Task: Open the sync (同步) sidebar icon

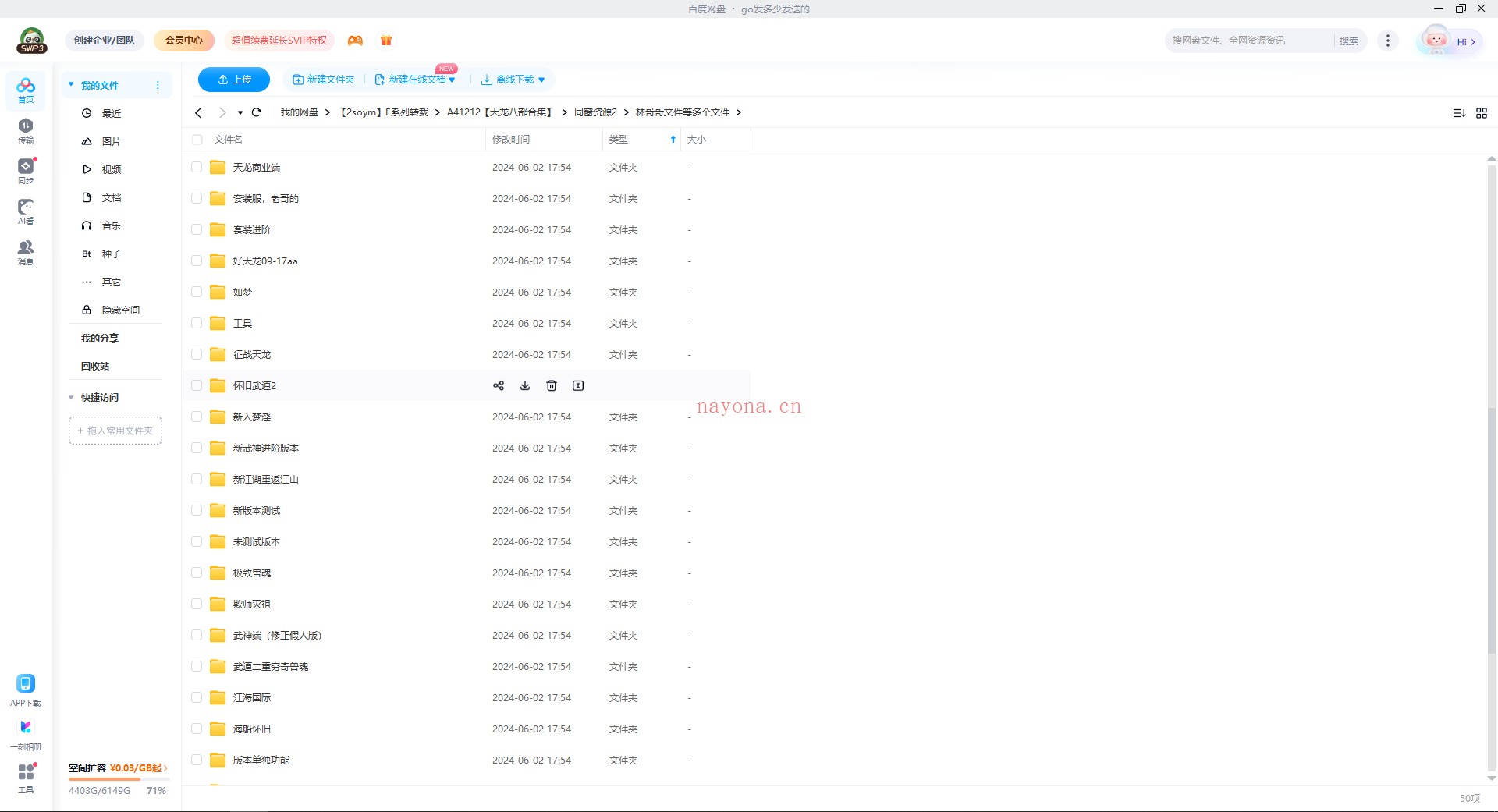Action: (26, 171)
